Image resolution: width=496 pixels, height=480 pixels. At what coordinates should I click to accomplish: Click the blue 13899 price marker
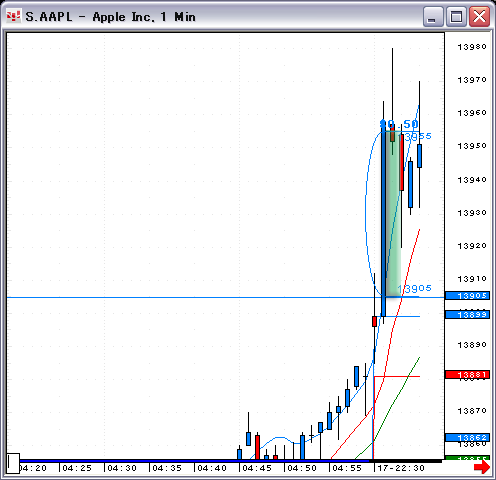pyautogui.click(x=467, y=314)
